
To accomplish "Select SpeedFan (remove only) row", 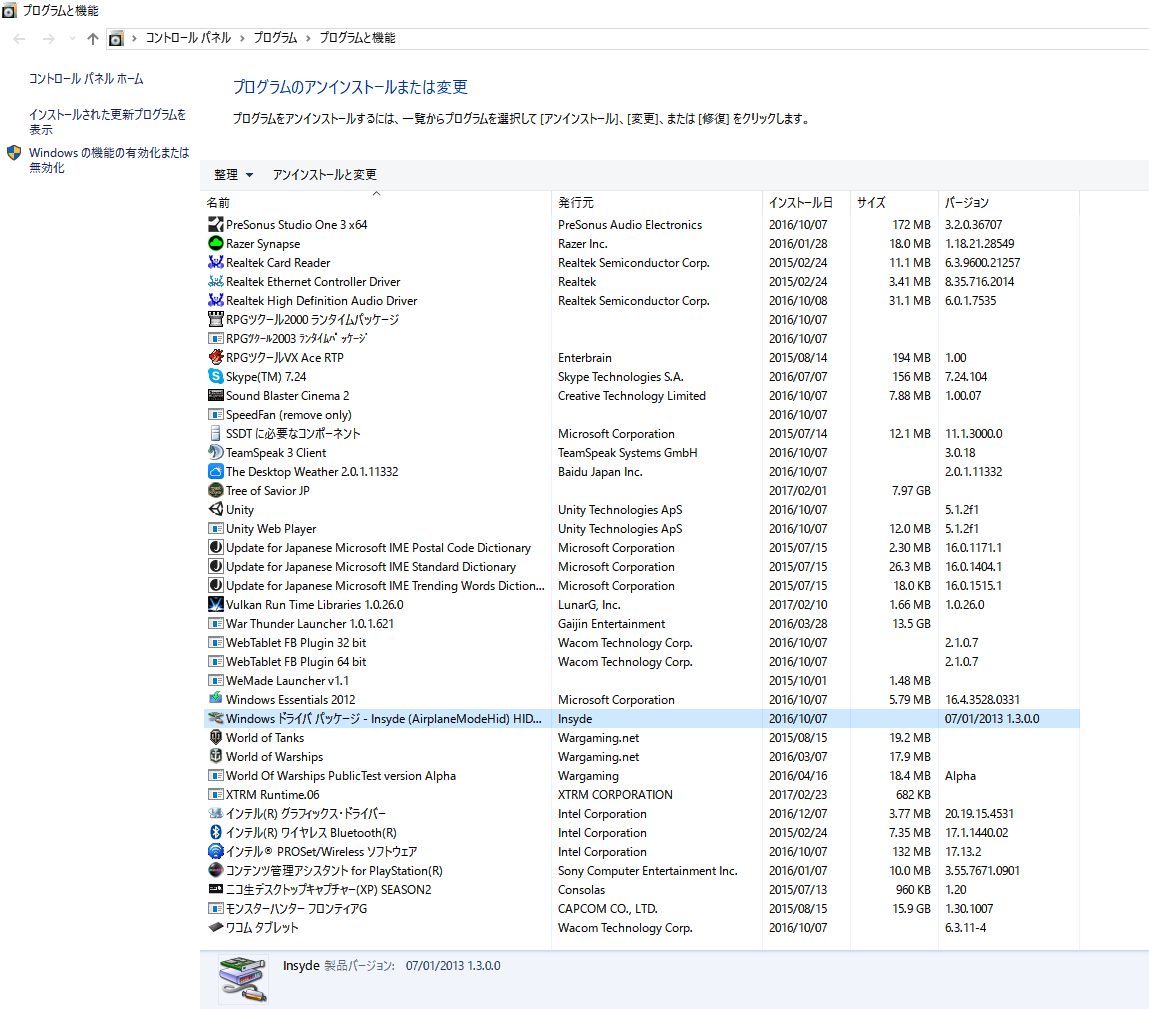I will pos(641,415).
